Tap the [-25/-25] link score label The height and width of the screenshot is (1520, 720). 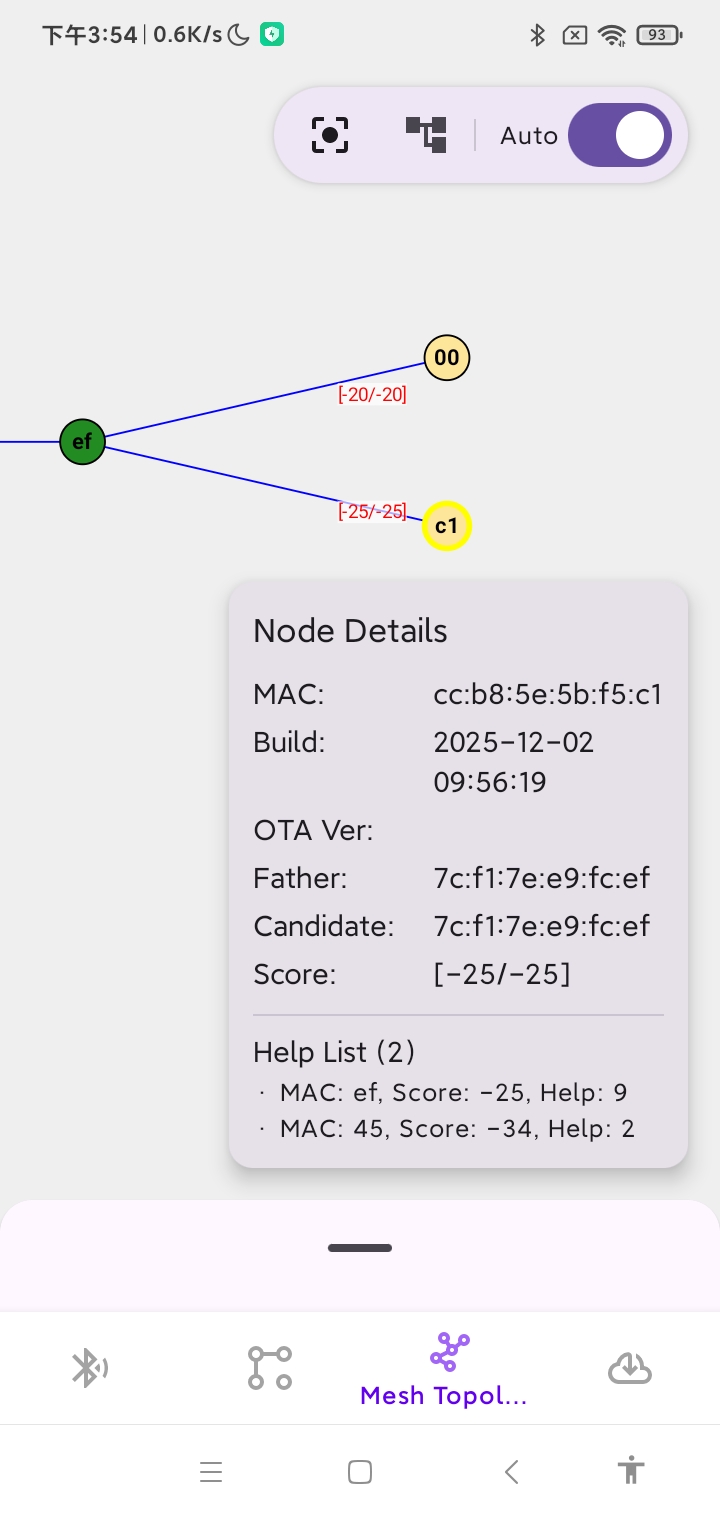372,512
